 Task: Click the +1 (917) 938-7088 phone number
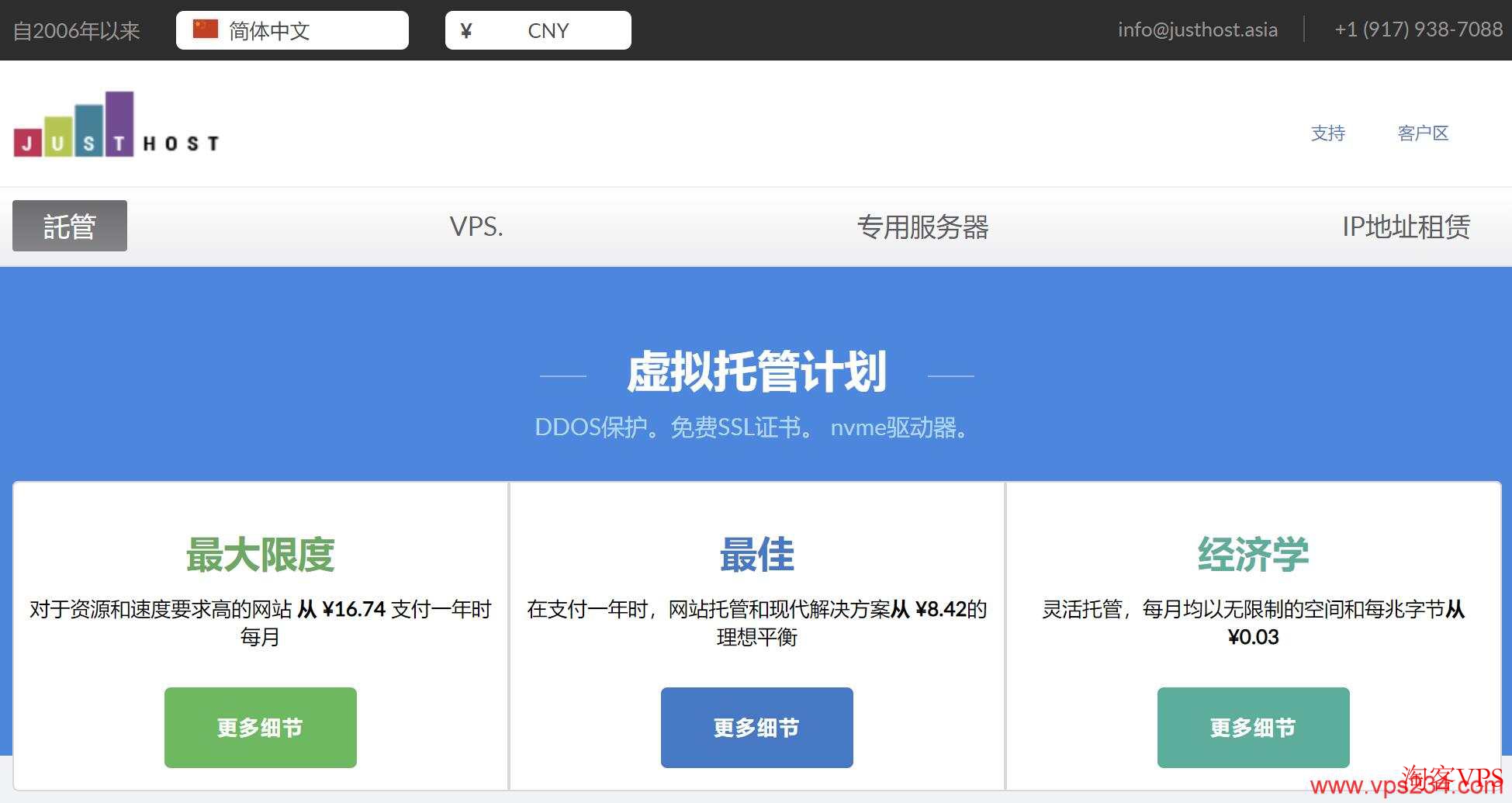click(x=1418, y=29)
